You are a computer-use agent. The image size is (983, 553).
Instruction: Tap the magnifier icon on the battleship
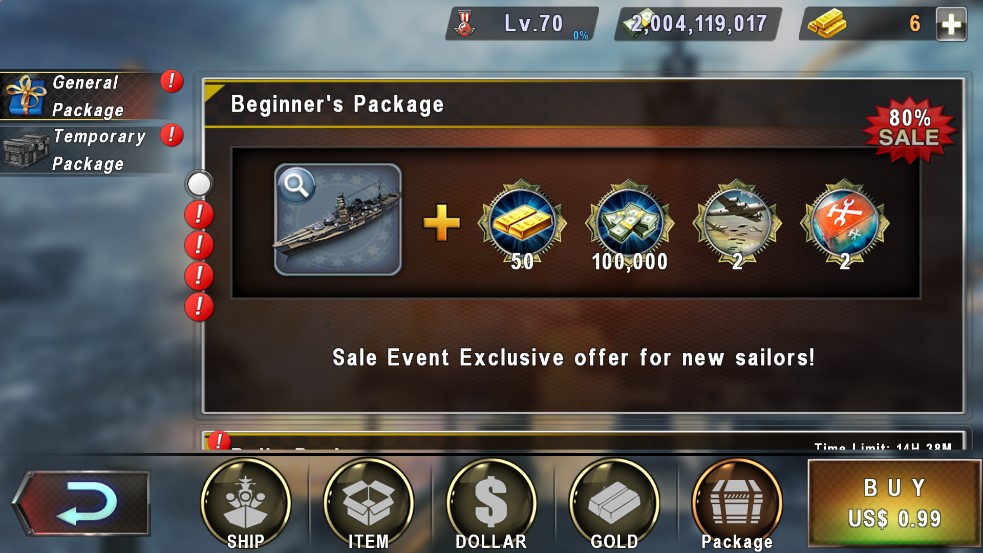(x=296, y=185)
